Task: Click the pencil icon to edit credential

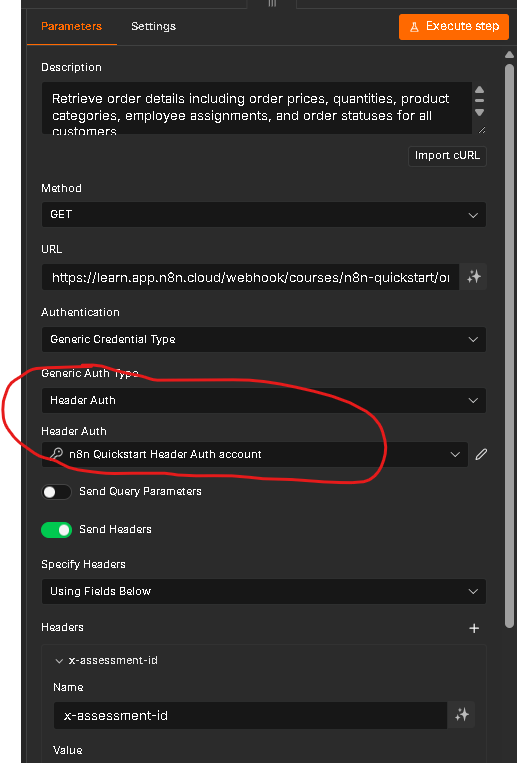Action: 481,454
